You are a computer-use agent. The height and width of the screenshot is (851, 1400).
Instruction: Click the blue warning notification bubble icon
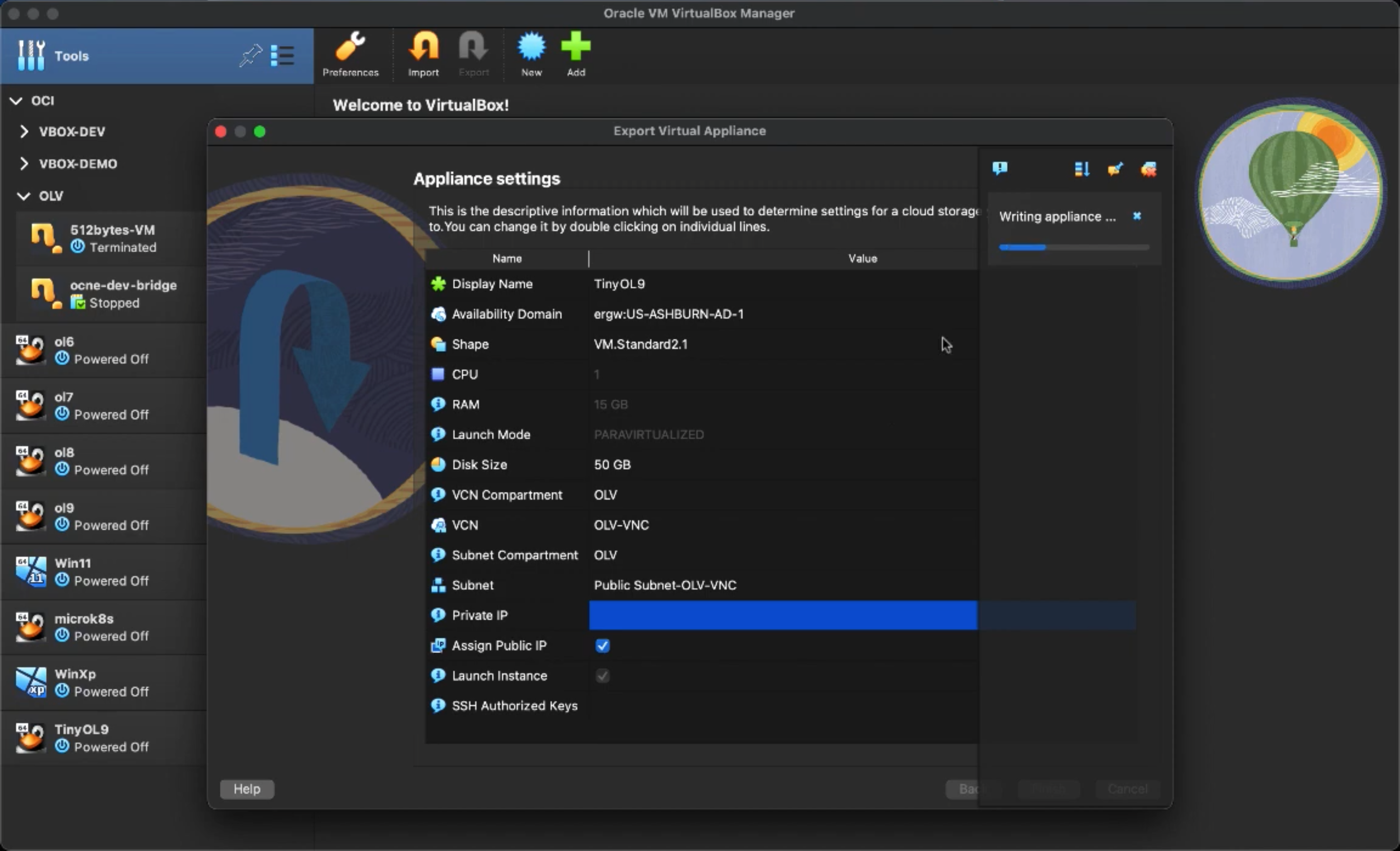point(999,169)
